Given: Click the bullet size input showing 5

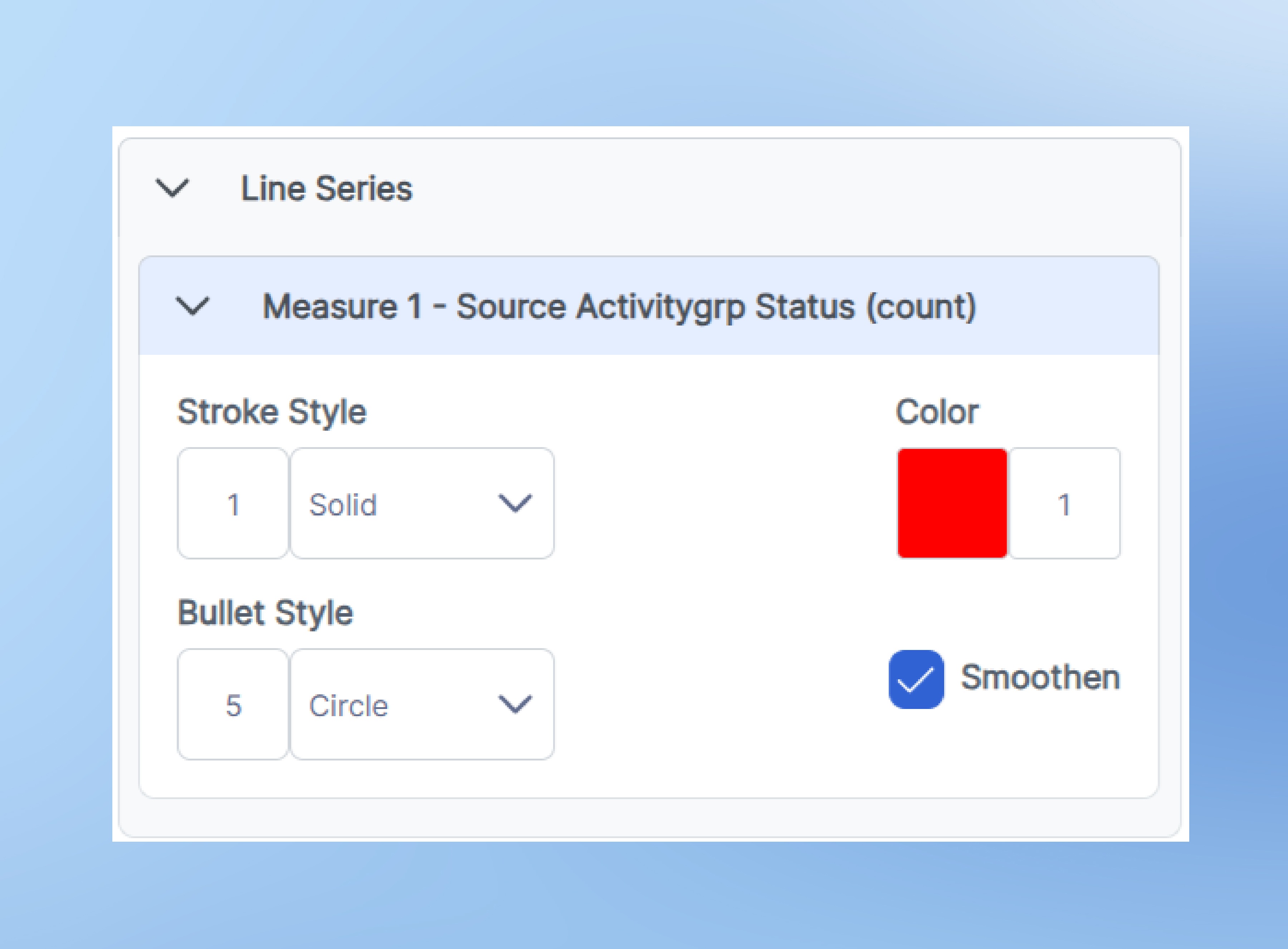Looking at the screenshot, I should click(x=233, y=705).
